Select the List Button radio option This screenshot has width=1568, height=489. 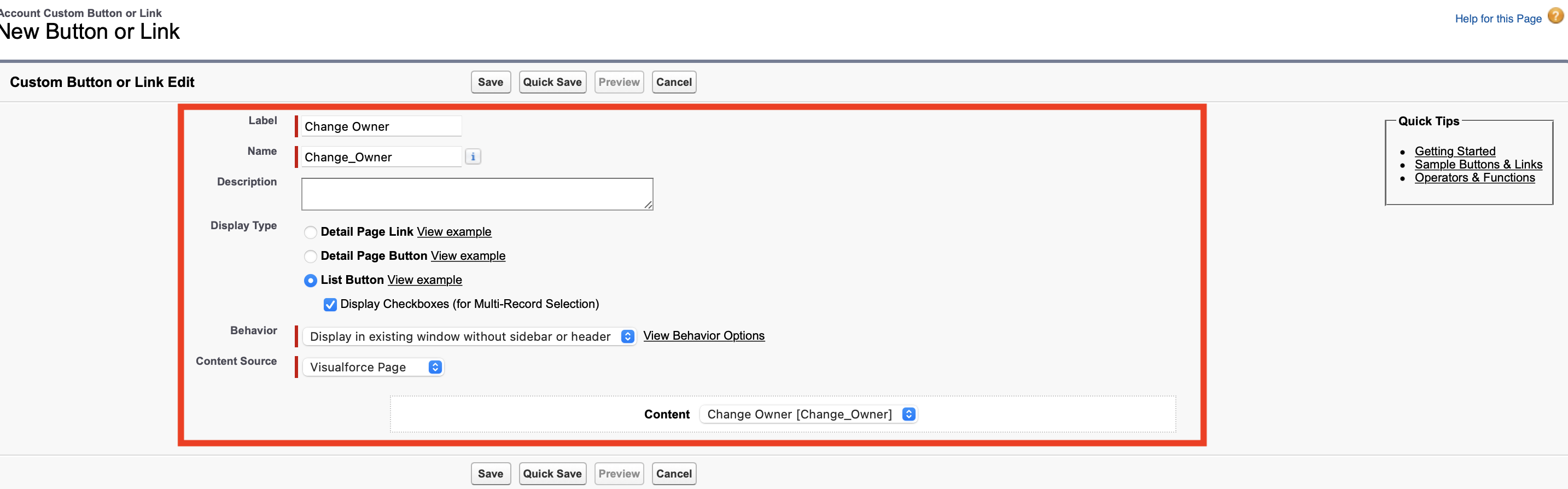click(x=311, y=280)
